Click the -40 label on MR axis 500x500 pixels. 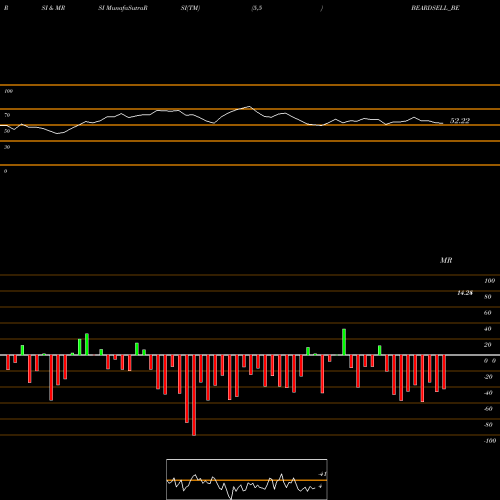(488, 393)
